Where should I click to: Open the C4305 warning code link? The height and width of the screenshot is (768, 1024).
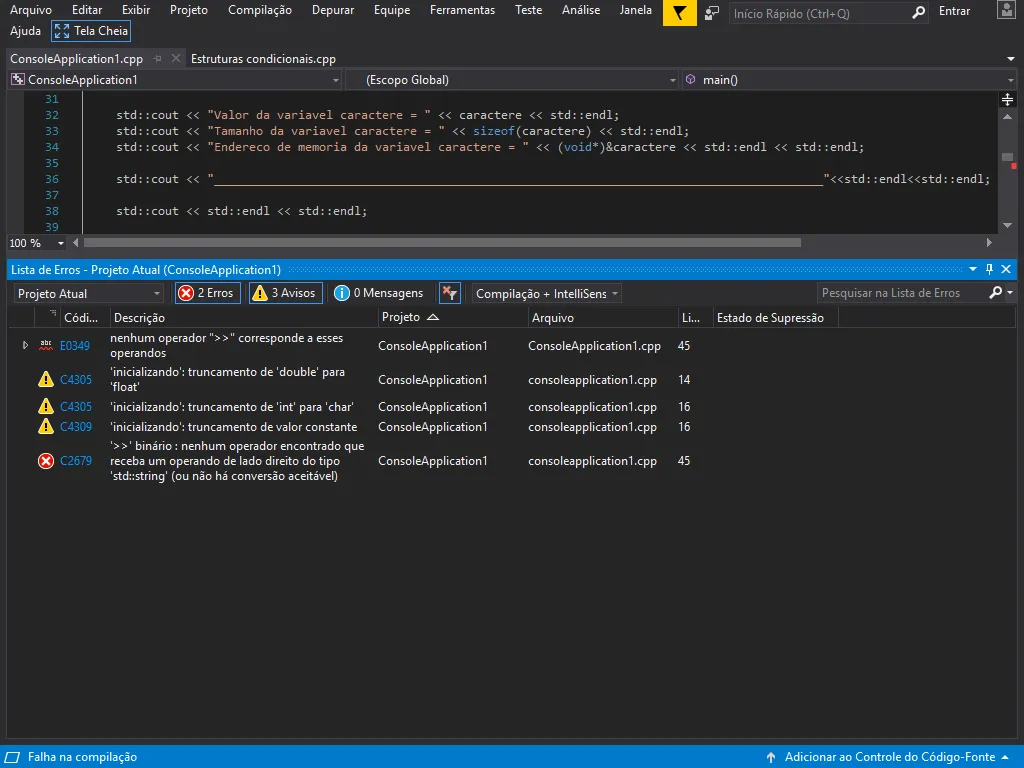coord(76,380)
